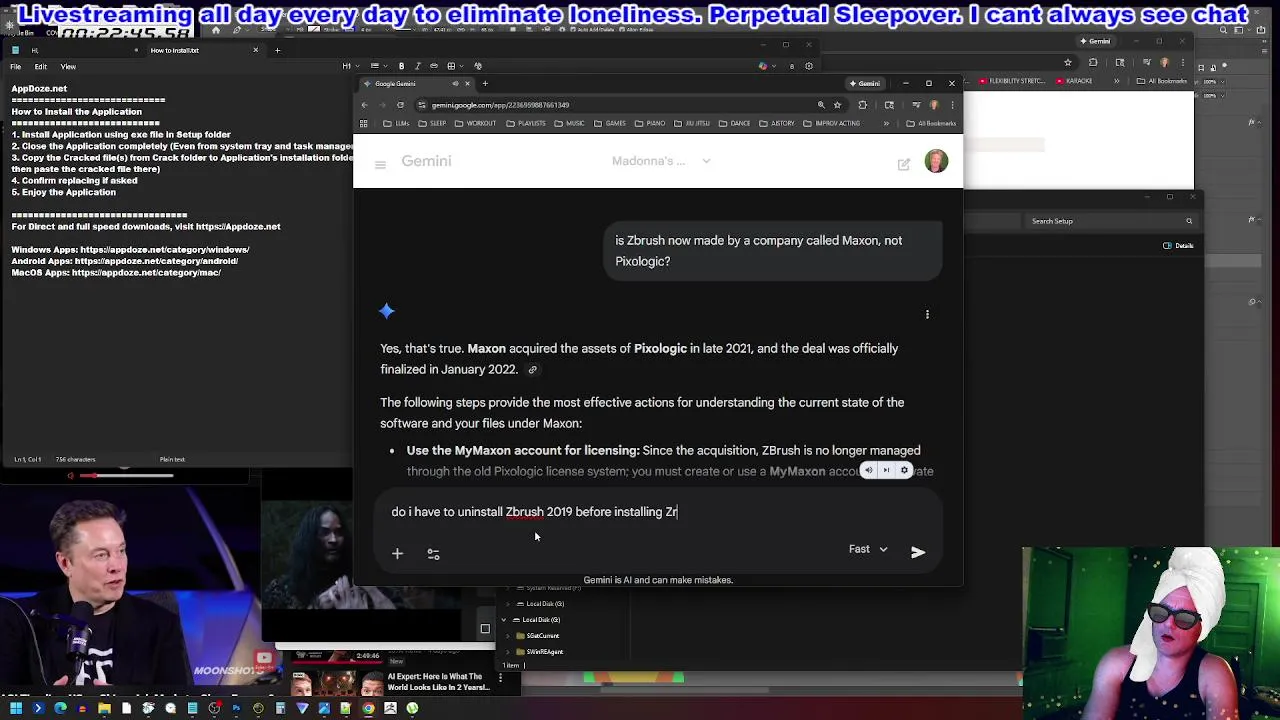Open Google account profile picture in Gemini

(936, 162)
